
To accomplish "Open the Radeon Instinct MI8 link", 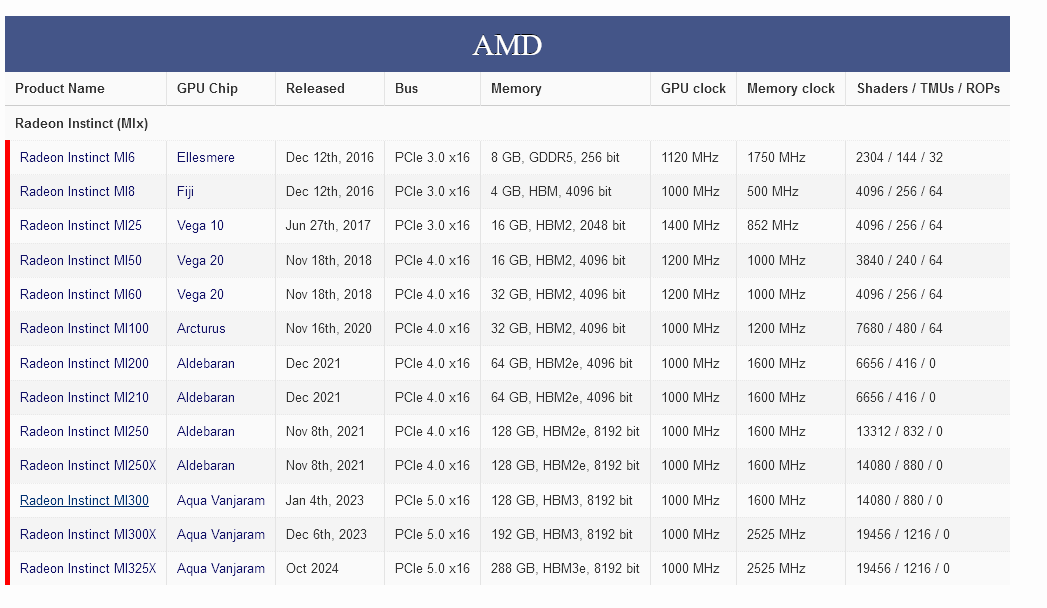I will [x=77, y=191].
